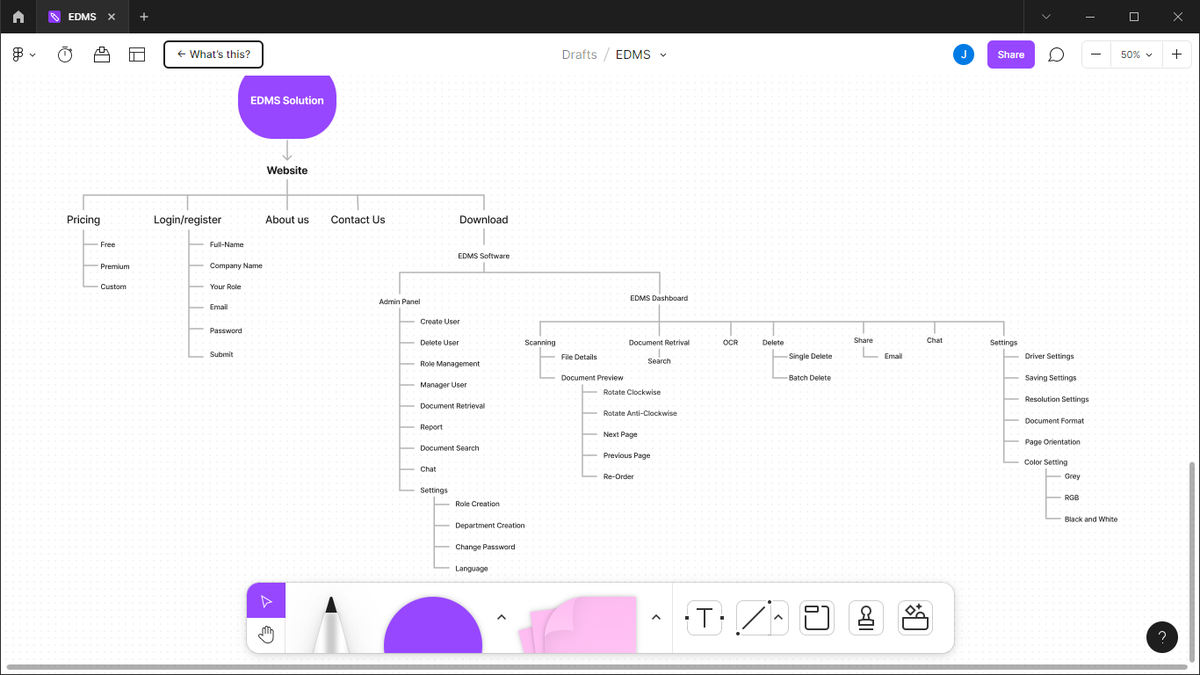Select the EDMS Dashboard text
1200x675 pixels.
click(659, 298)
